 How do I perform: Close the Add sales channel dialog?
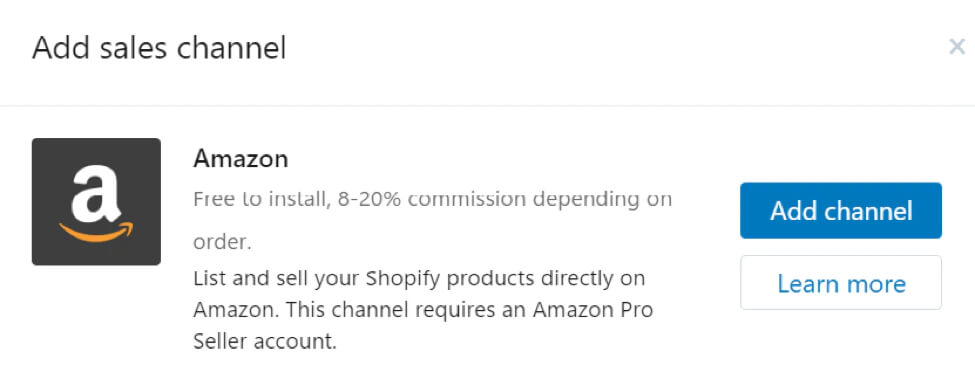tap(956, 47)
